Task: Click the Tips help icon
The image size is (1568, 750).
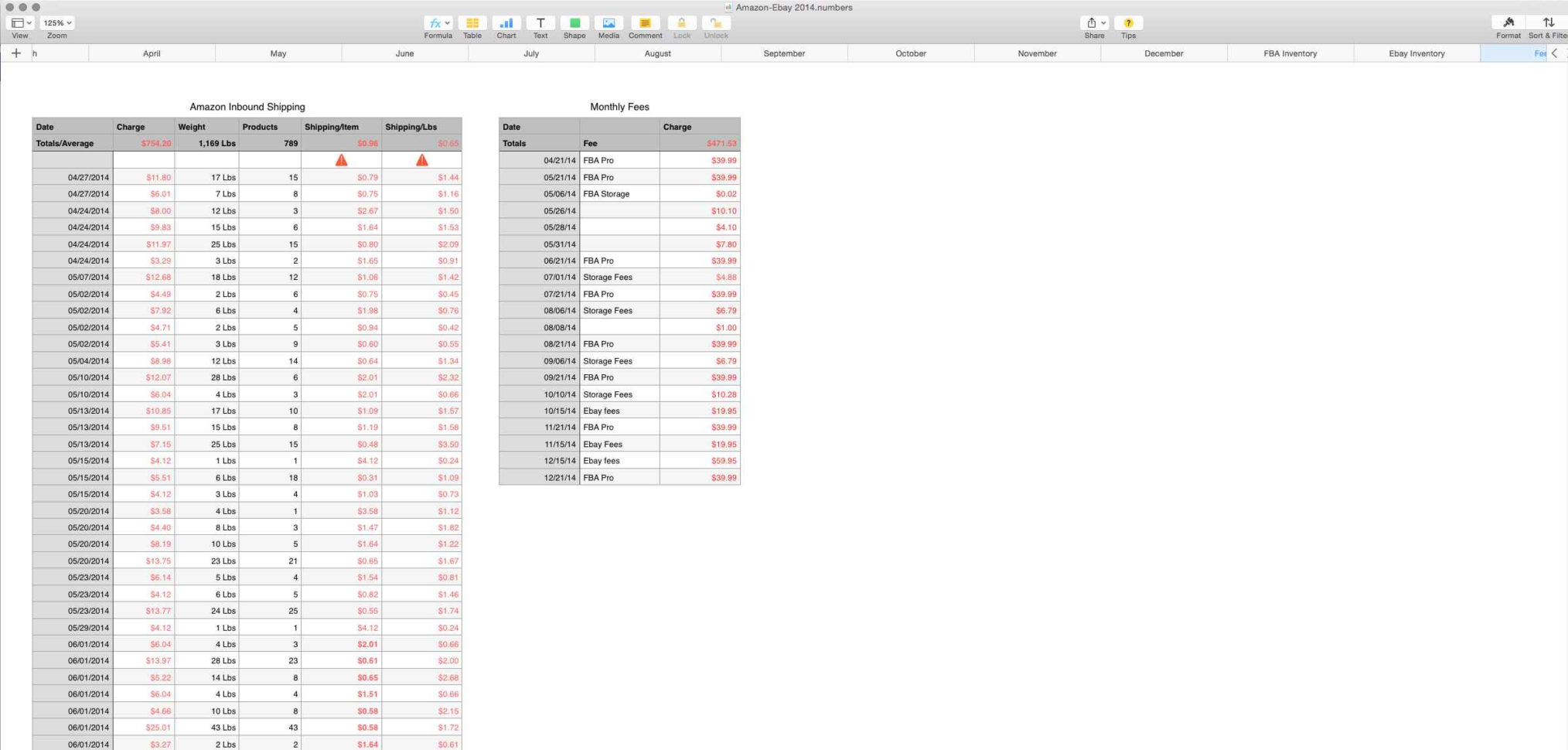Action: [x=1128, y=23]
